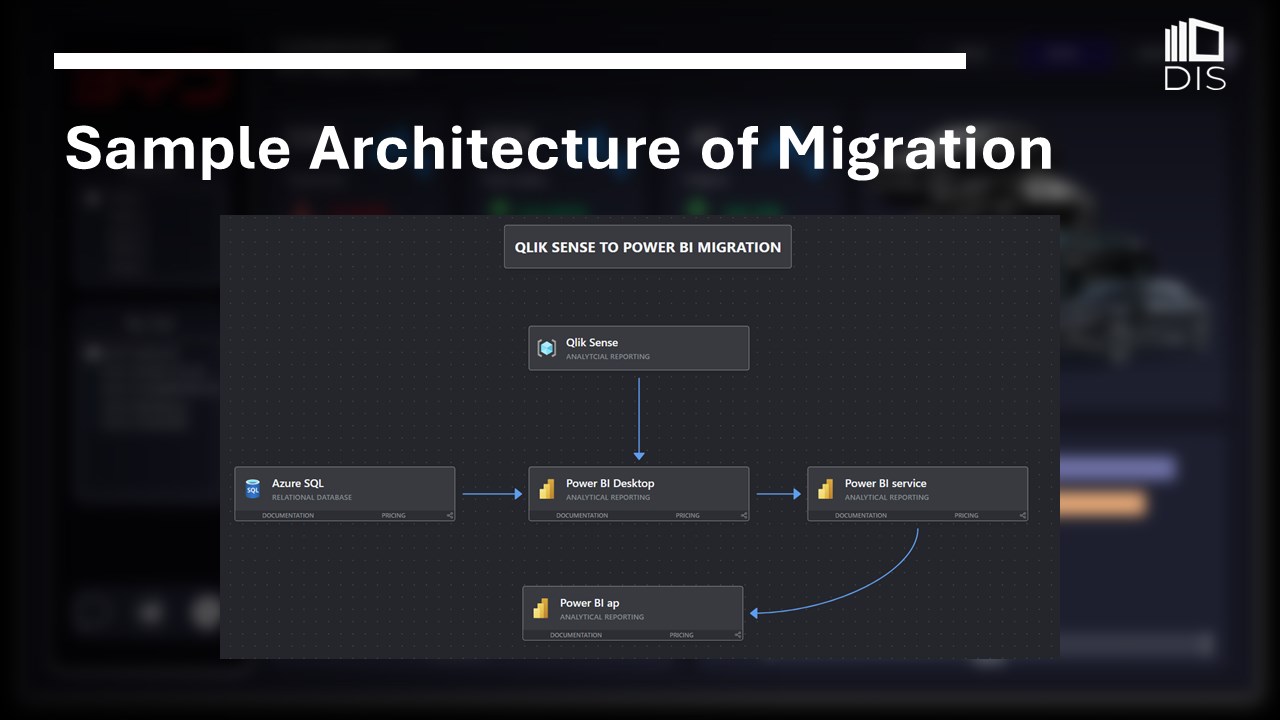The height and width of the screenshot is (720, 1280).
Task: Click the Power BI ap node icon
Action: tap(541, 609)
